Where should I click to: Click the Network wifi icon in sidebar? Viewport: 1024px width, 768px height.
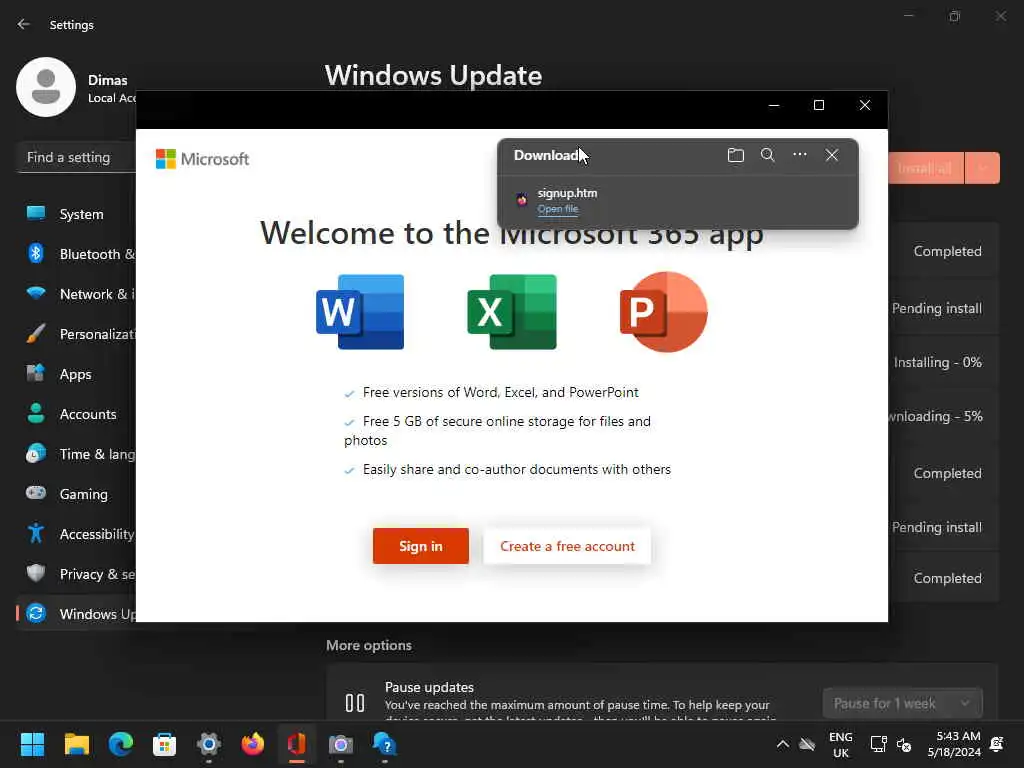(x=36, y=293)
